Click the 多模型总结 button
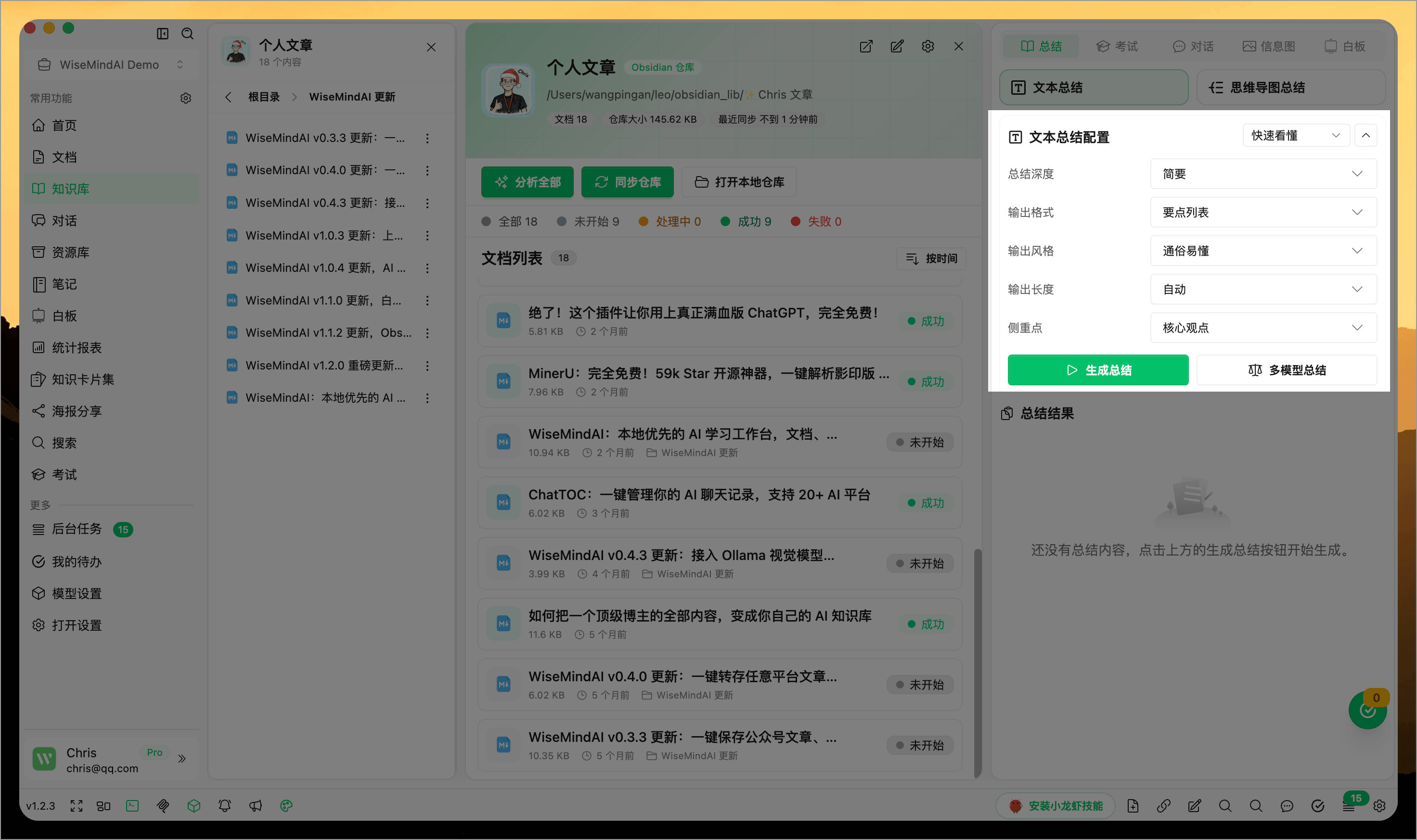The width and height of the screenshot is (1417, 840). point(1287,370)
